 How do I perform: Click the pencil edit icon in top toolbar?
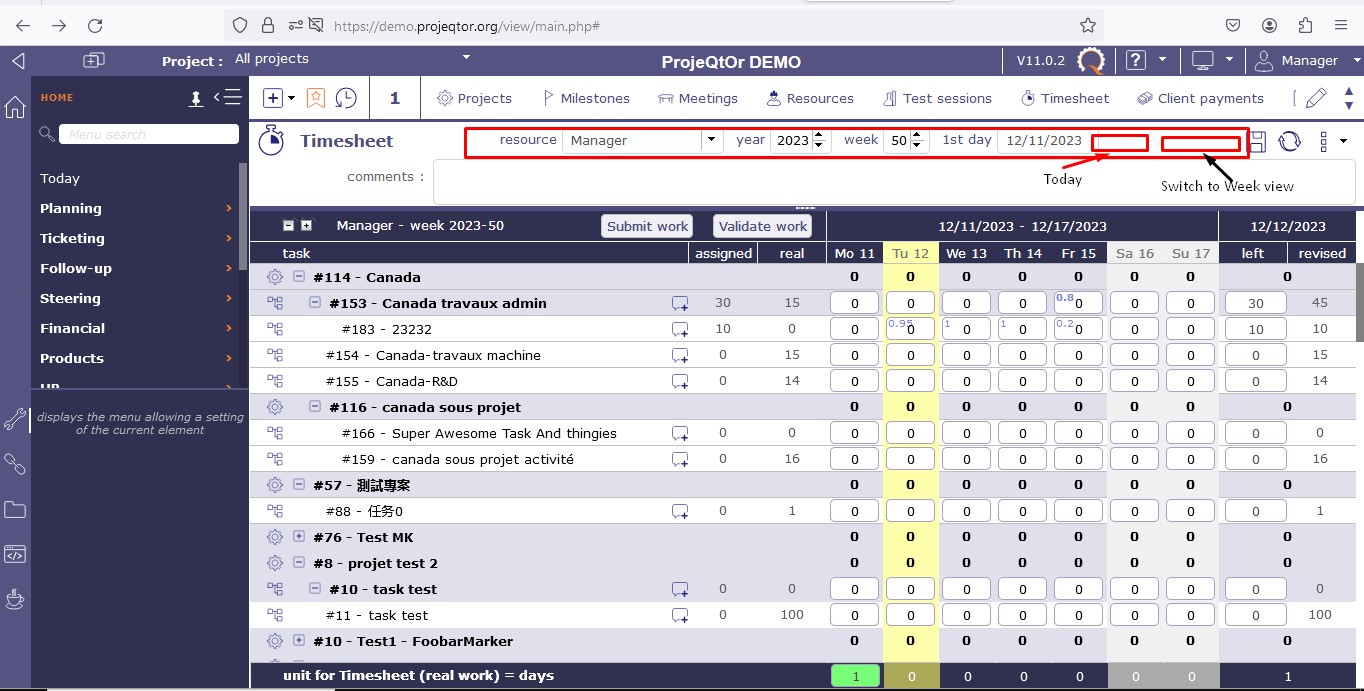point(1316,98)
